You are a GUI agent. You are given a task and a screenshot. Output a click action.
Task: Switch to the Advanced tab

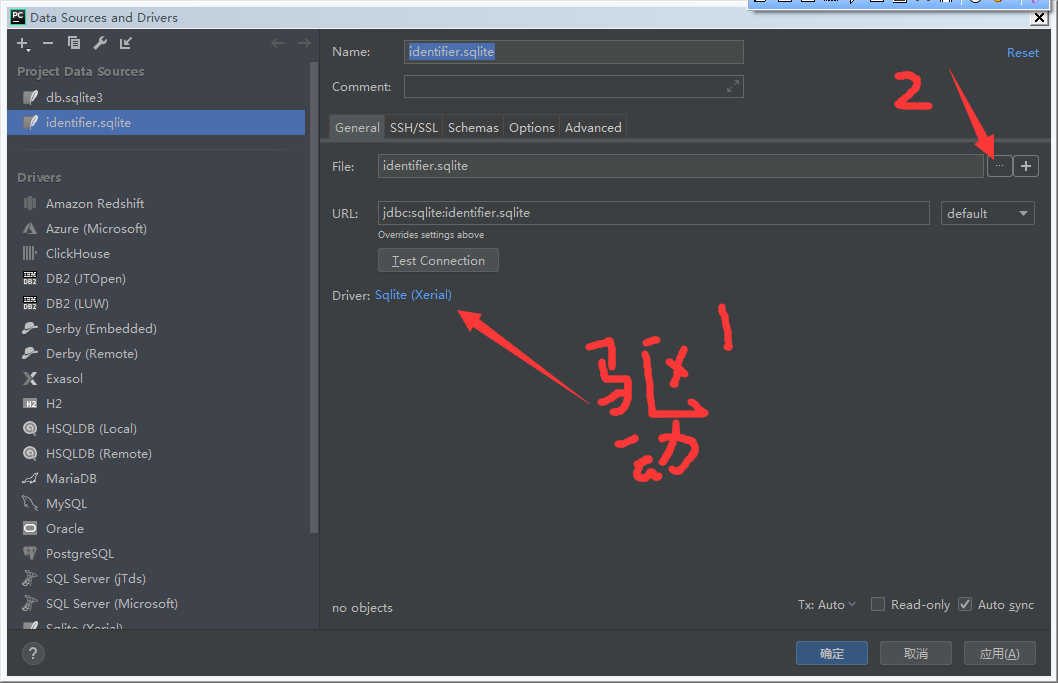pyautogui.click(x=593, y=127)
